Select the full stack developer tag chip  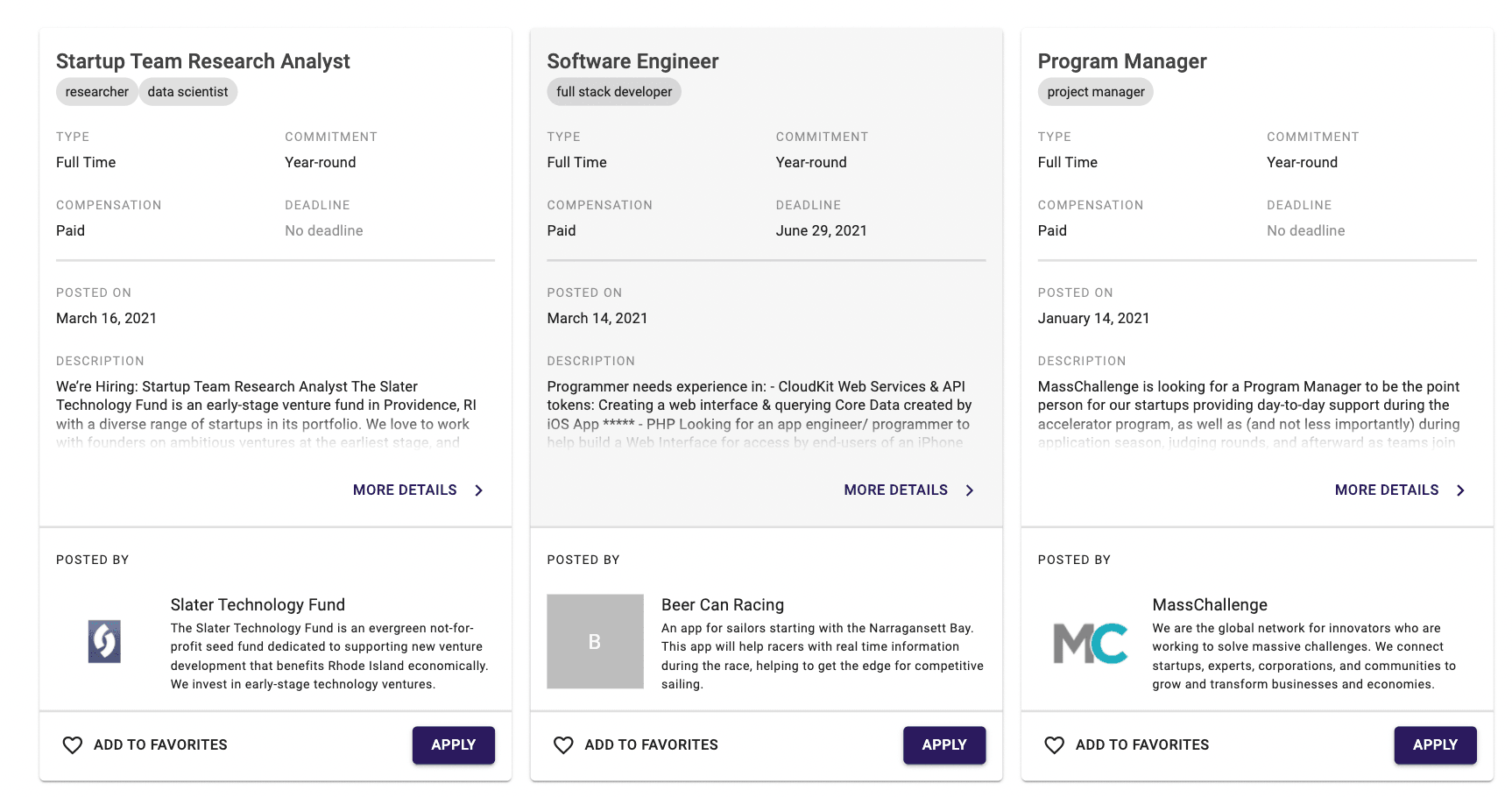[614, 92]
